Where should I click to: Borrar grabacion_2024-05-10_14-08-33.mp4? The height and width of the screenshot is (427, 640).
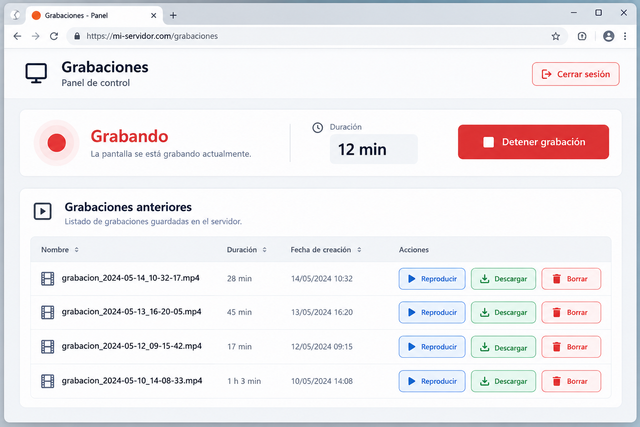(x=571, y=381)
